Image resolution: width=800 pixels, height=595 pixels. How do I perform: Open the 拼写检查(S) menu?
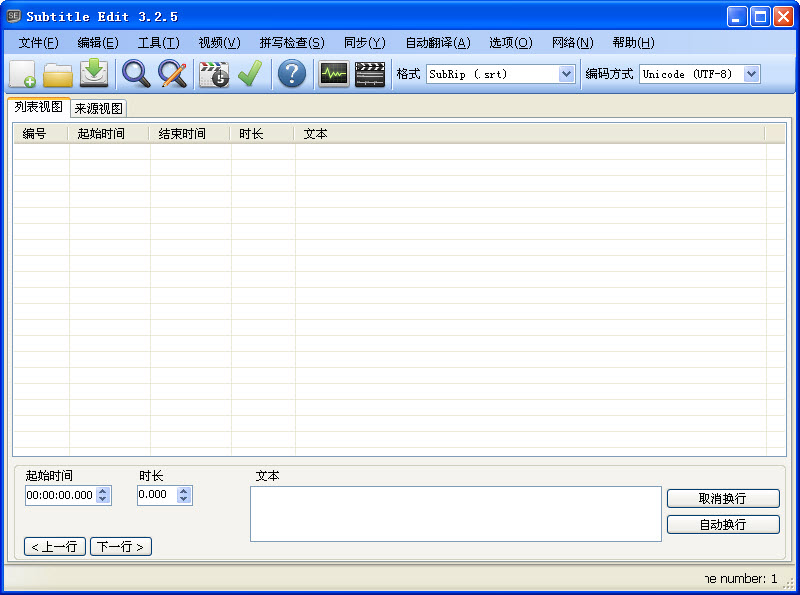(292, 43)
